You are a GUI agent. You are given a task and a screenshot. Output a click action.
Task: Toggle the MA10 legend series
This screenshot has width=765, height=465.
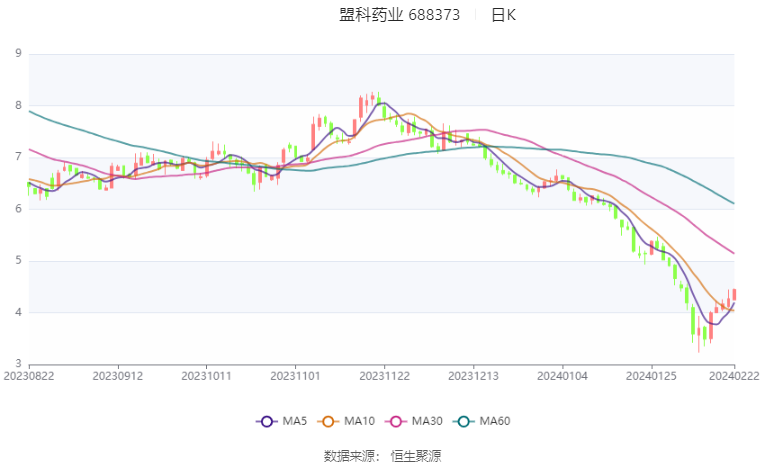pos(346,421)
